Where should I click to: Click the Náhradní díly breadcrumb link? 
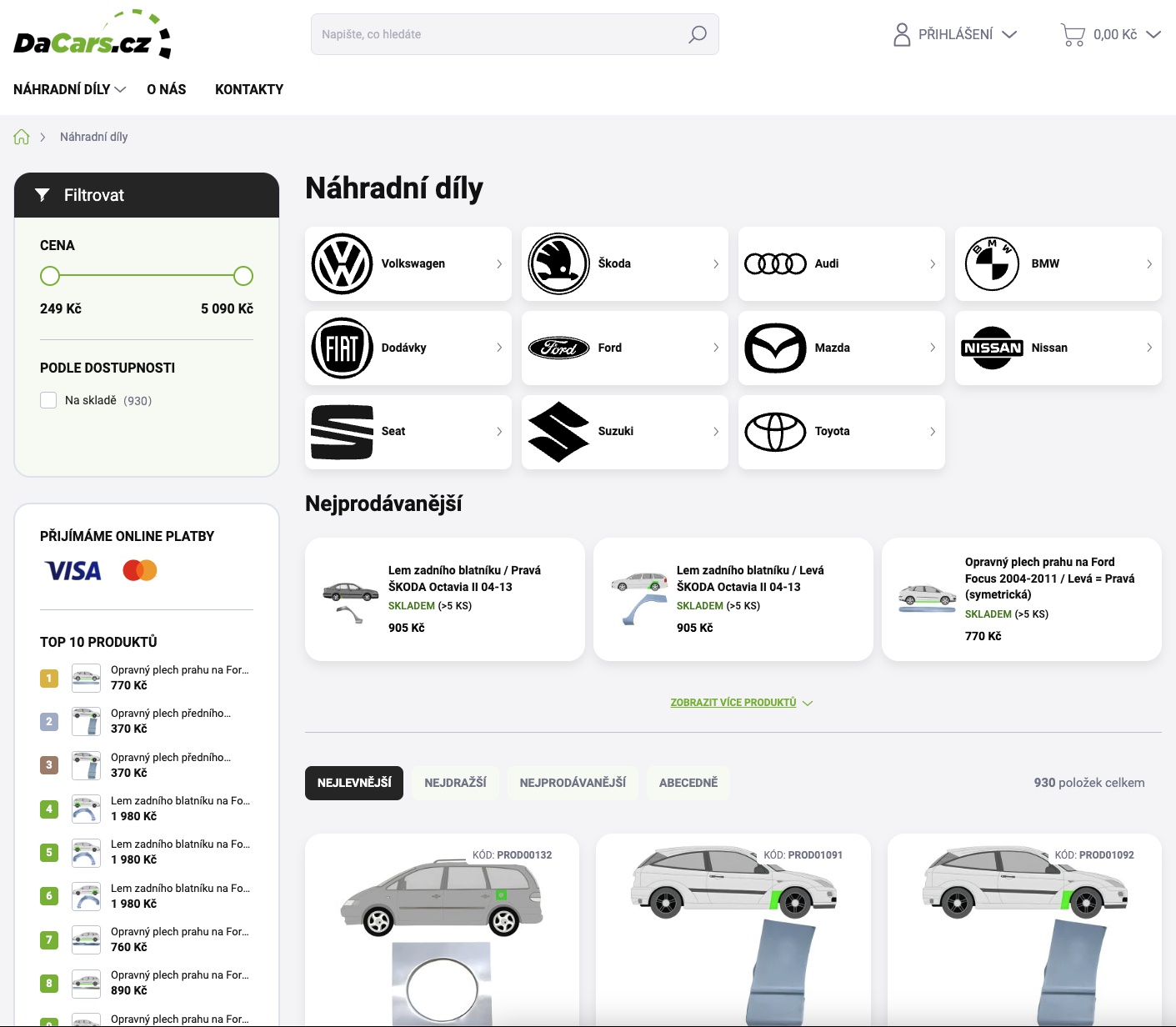(94, 137)
